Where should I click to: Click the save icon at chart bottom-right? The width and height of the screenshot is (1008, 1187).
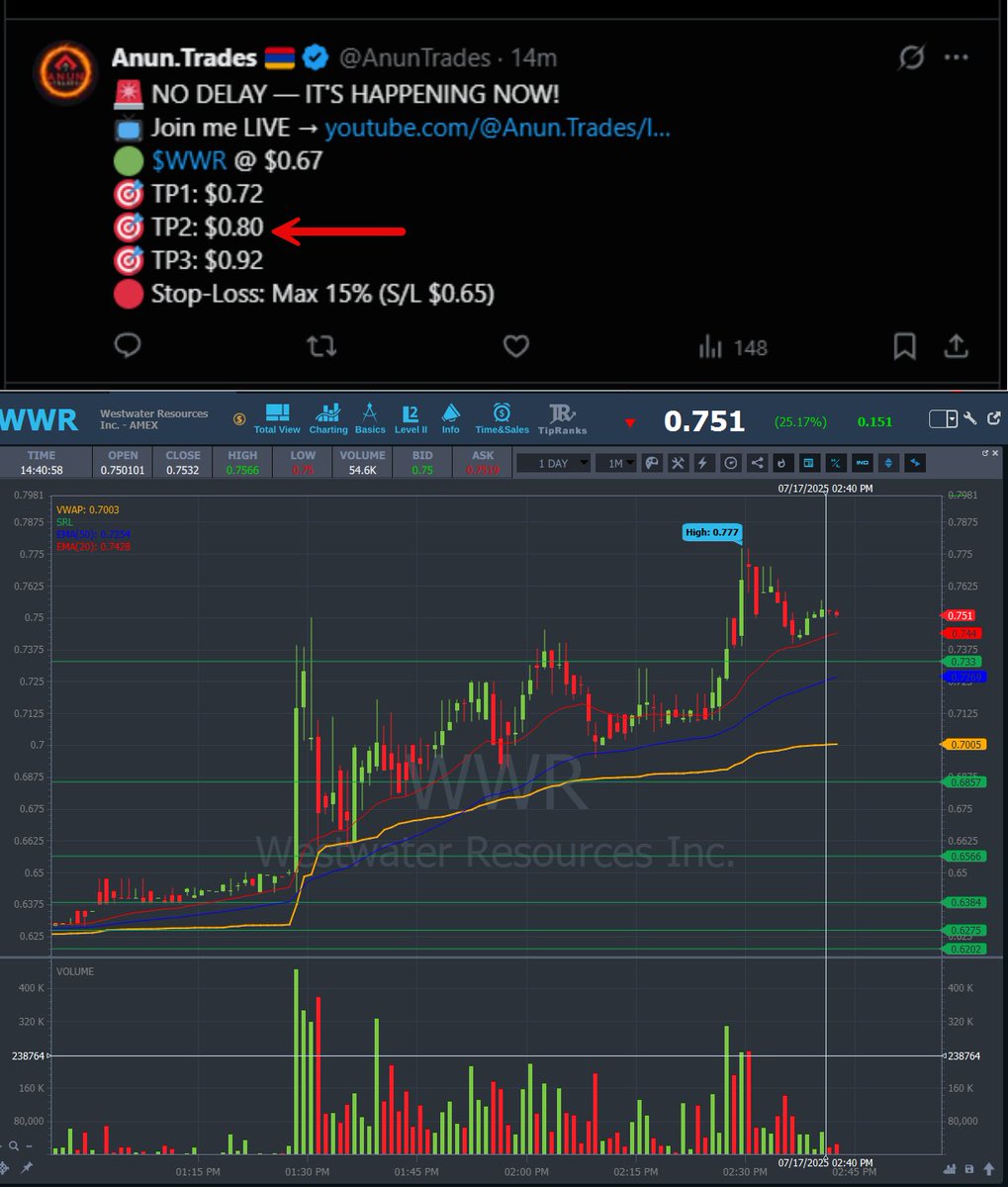coord(968,1168)
